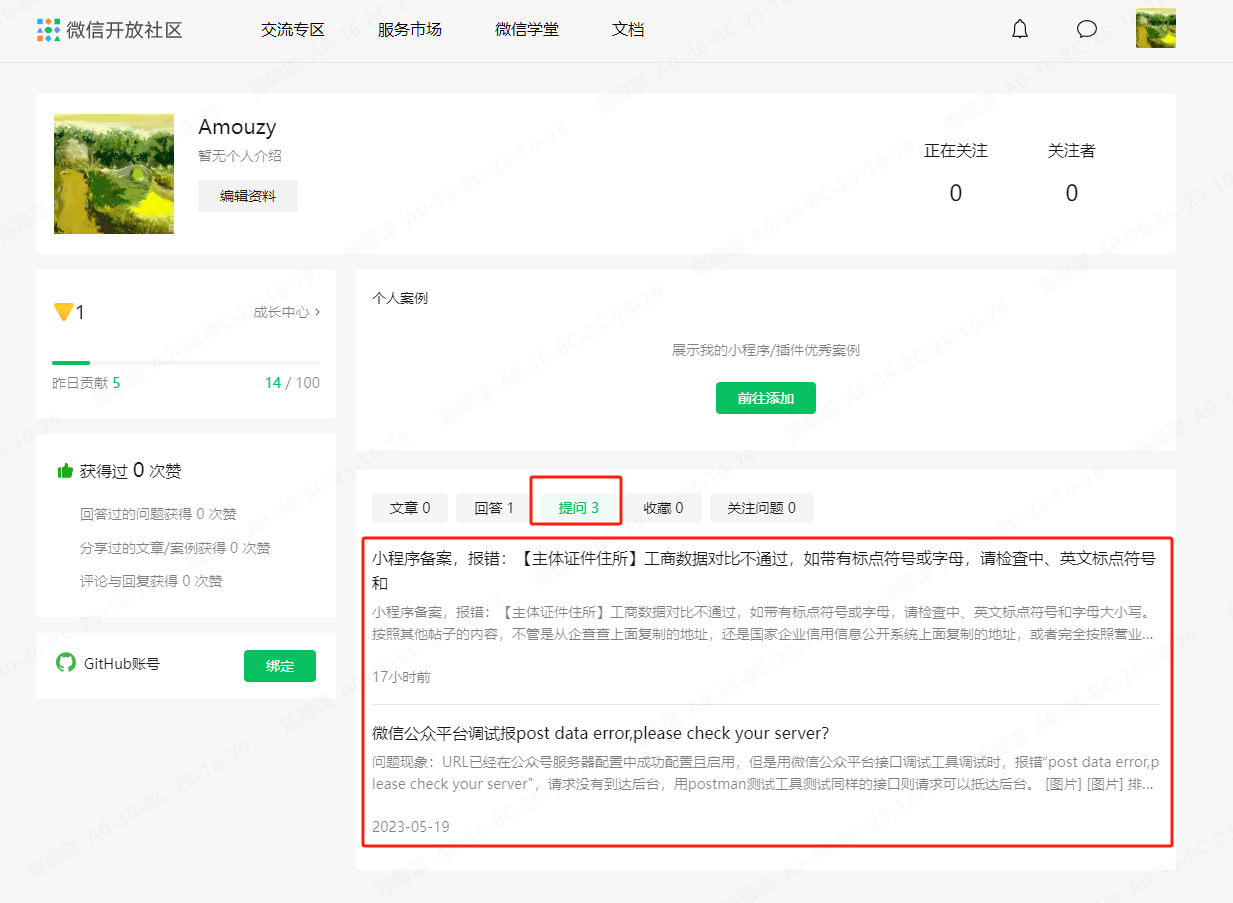Click the contribution progress bar
Screen dimensions: 1233x903
(x=186, y=362)
